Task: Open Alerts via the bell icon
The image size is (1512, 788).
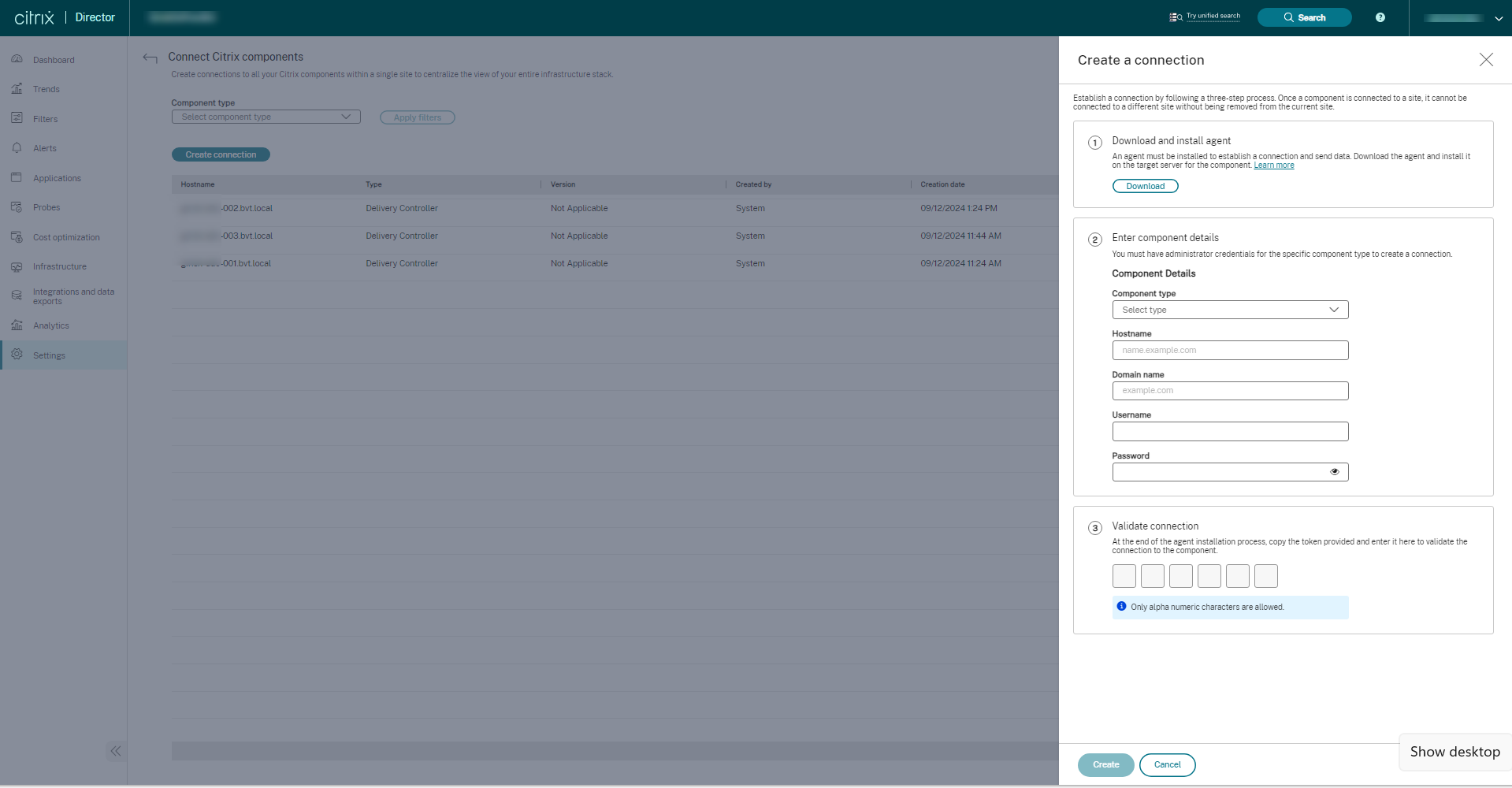Action: [x=17, y=148]
